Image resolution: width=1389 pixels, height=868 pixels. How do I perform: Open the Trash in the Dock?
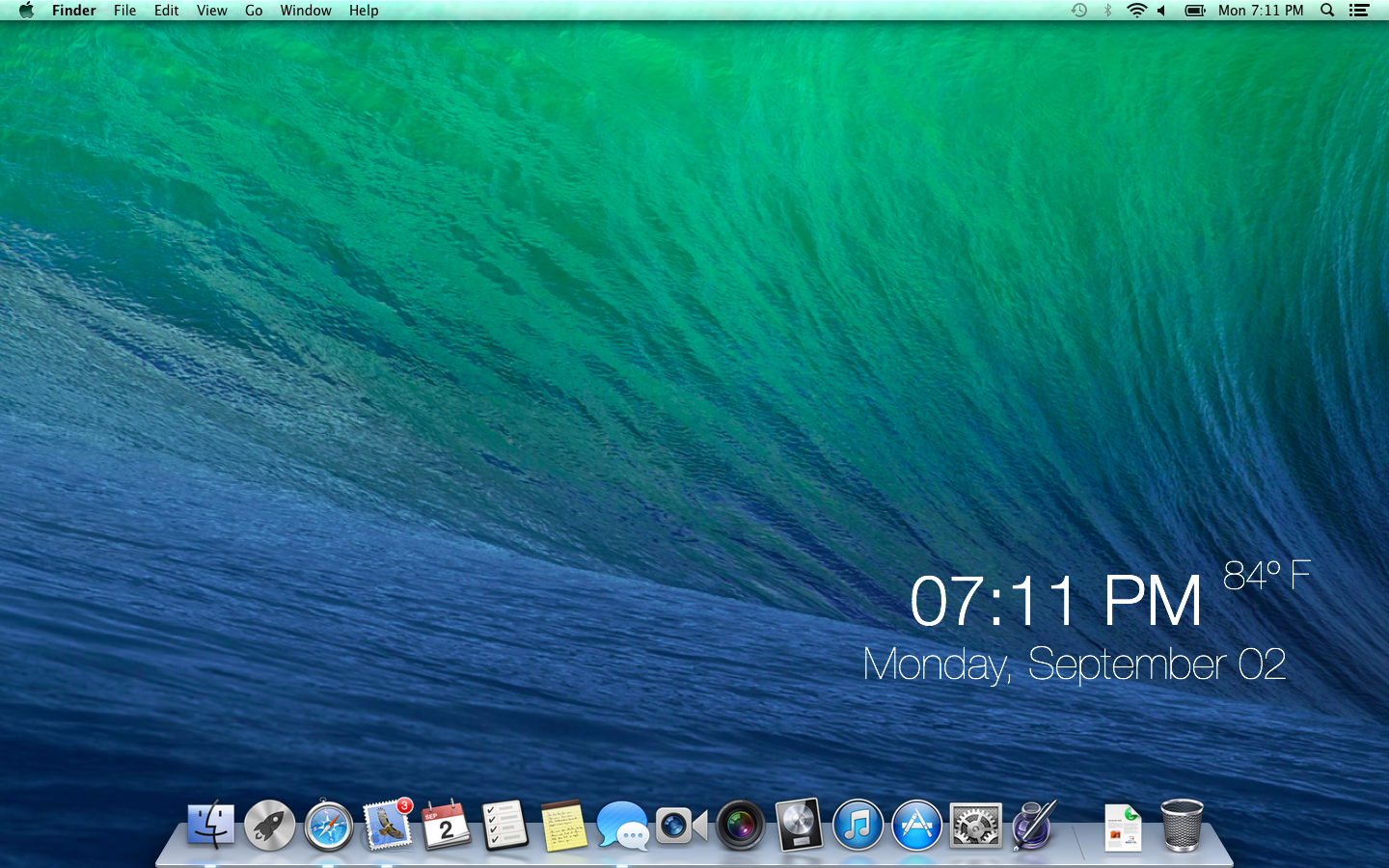(x=1182, y=826)
